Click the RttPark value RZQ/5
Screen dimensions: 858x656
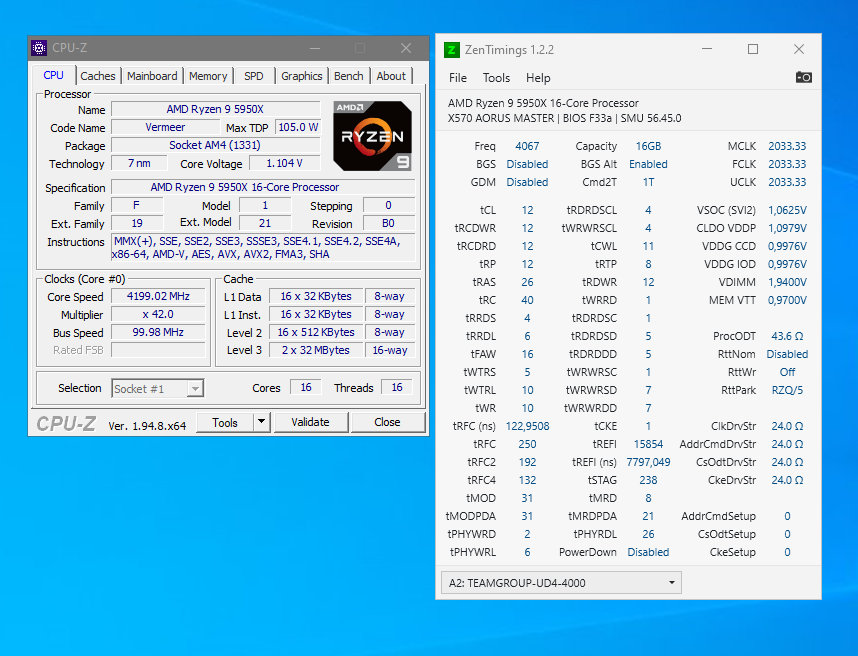(x=787, y=390)
